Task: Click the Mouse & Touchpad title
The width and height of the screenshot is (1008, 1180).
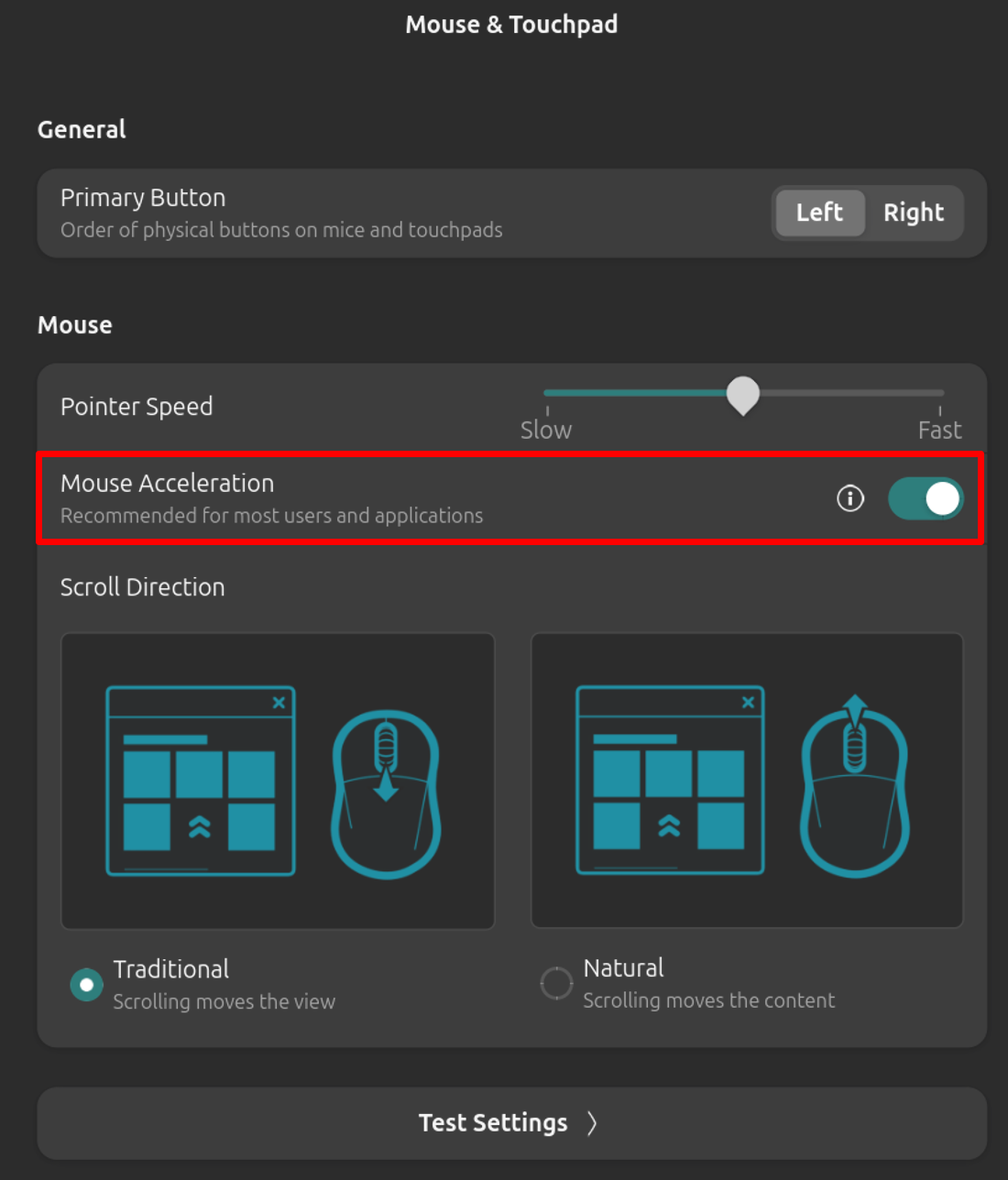Action: pos(511,25)
